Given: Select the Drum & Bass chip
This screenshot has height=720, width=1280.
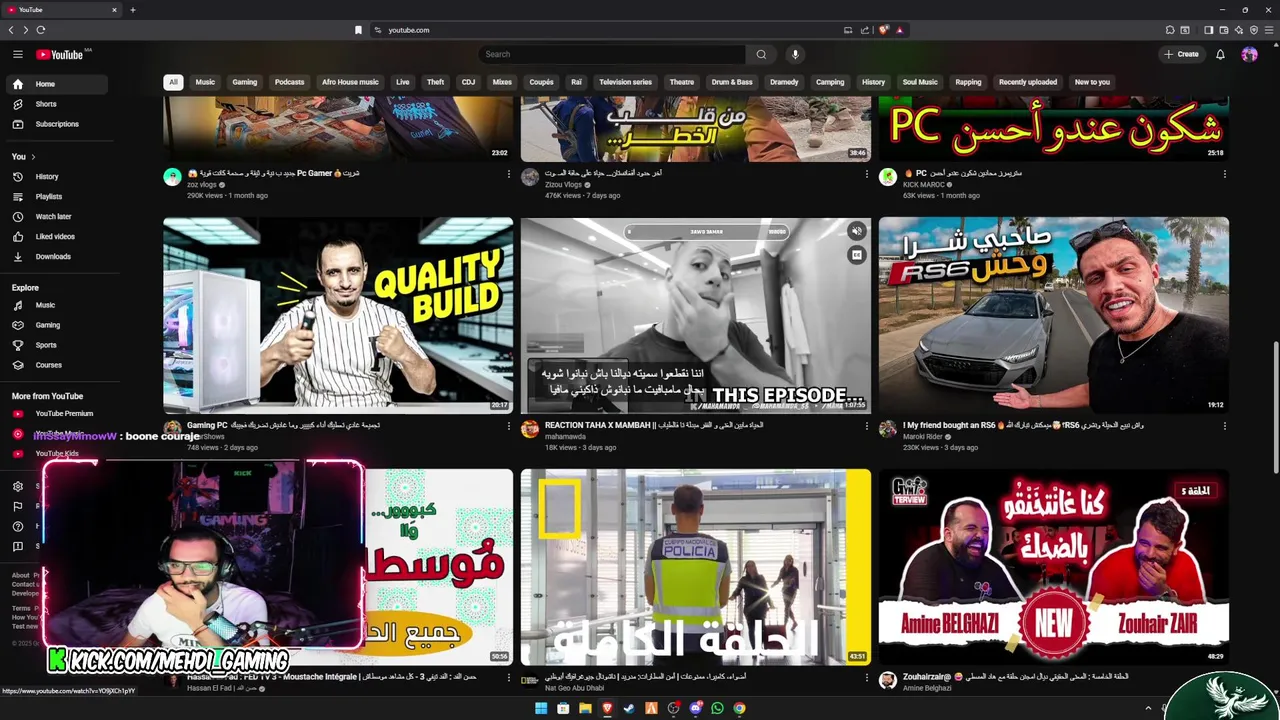Looking at the screenshot, I should pyautogui.click(x=732, y=82).
